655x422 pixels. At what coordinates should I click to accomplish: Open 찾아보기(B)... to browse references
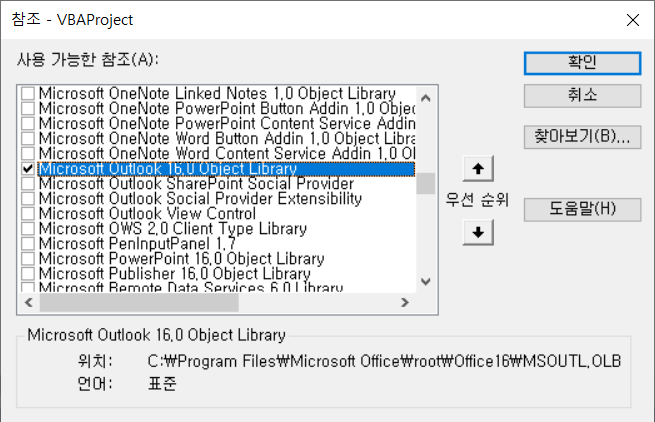click(x=582, y=137)
